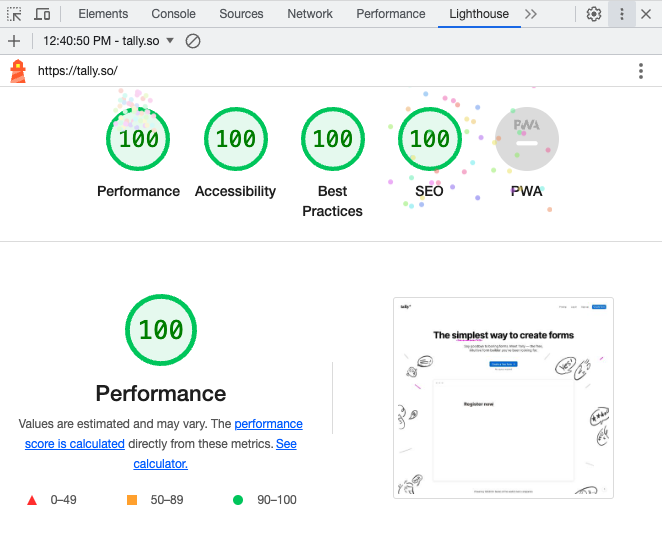Open the DevTools customize three-dot menu
662x536 pixels.
[x=621, y=14]
